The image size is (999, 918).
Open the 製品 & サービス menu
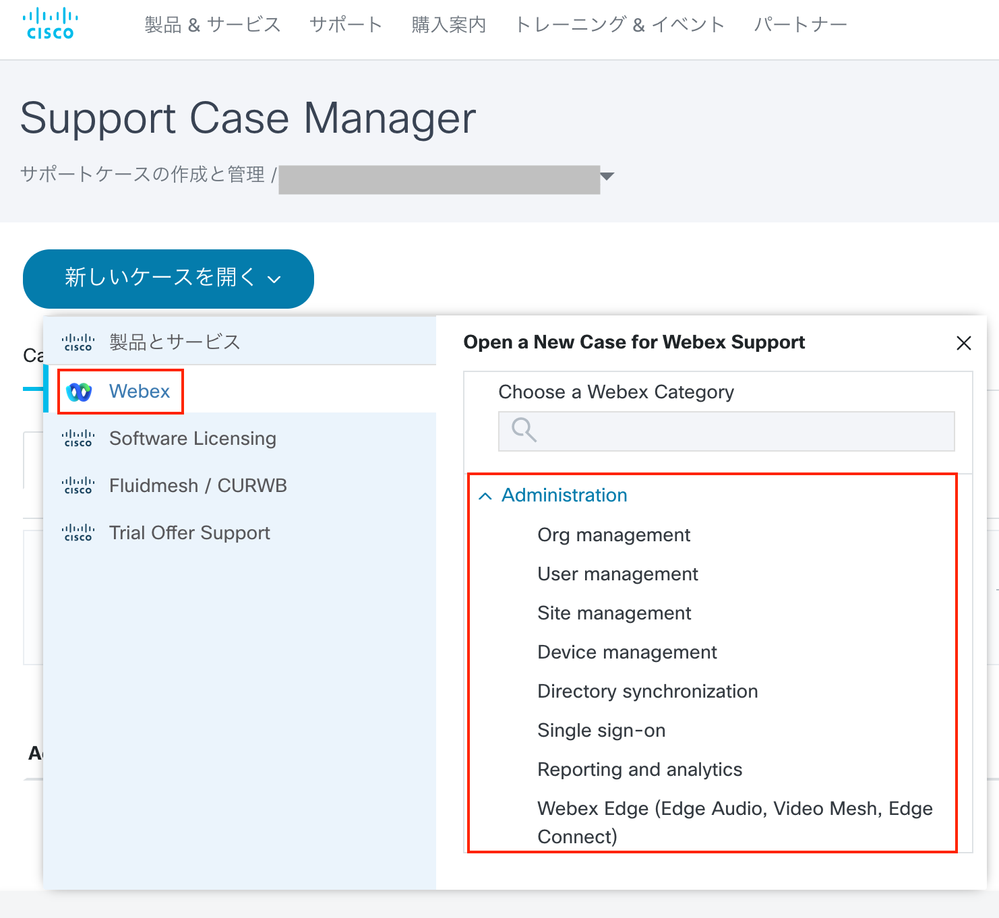pos(212,25)
